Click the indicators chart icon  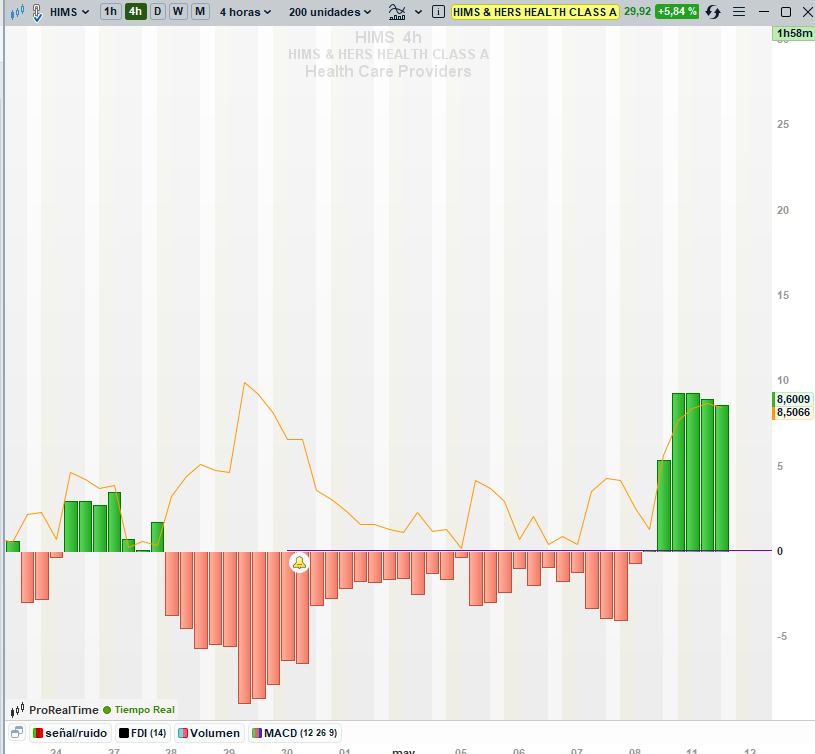tap(397, 12)
